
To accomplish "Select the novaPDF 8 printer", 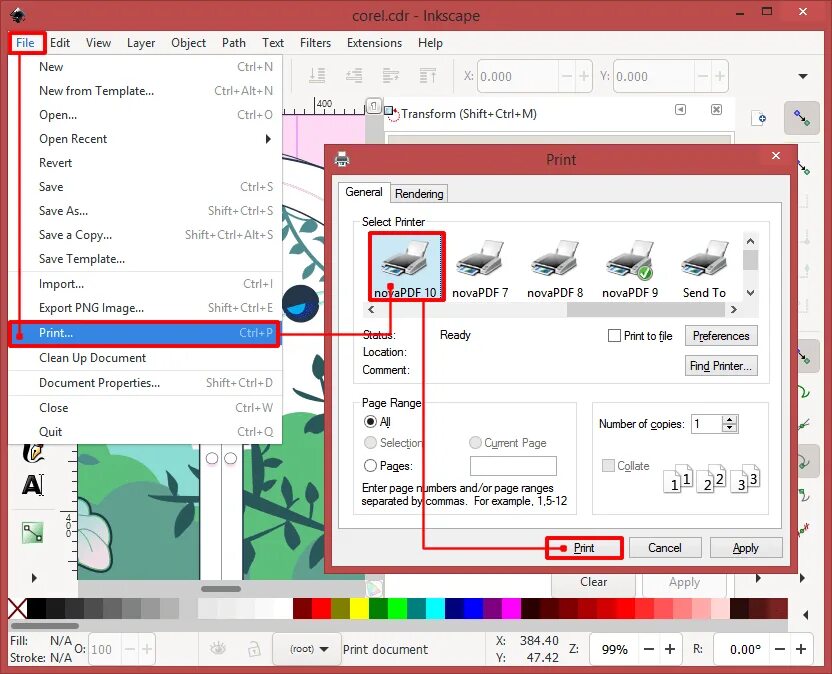I will (x=555, y=267).
